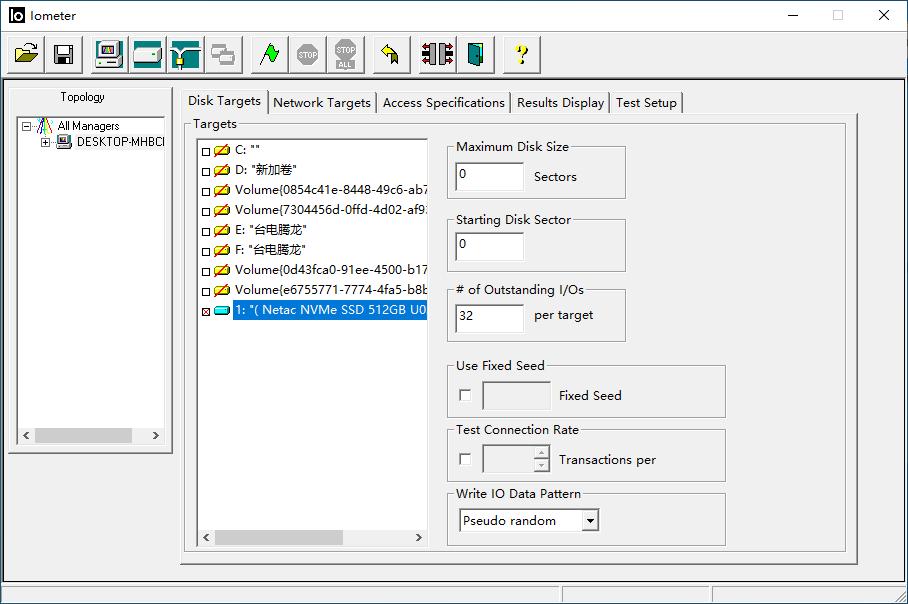Click the crossed-out drive icon for E:
Viewport: 908px width, 604px height.
click(222, 230)
